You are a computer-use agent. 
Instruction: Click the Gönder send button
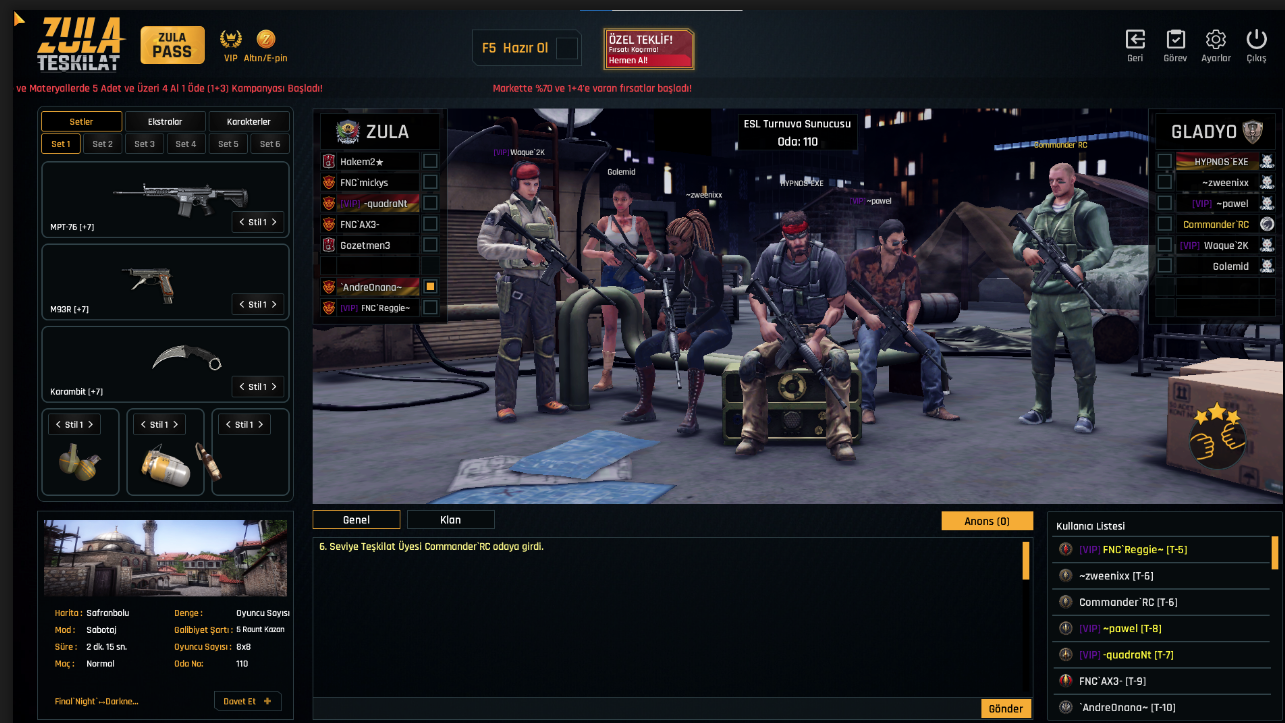point(1006,709)
